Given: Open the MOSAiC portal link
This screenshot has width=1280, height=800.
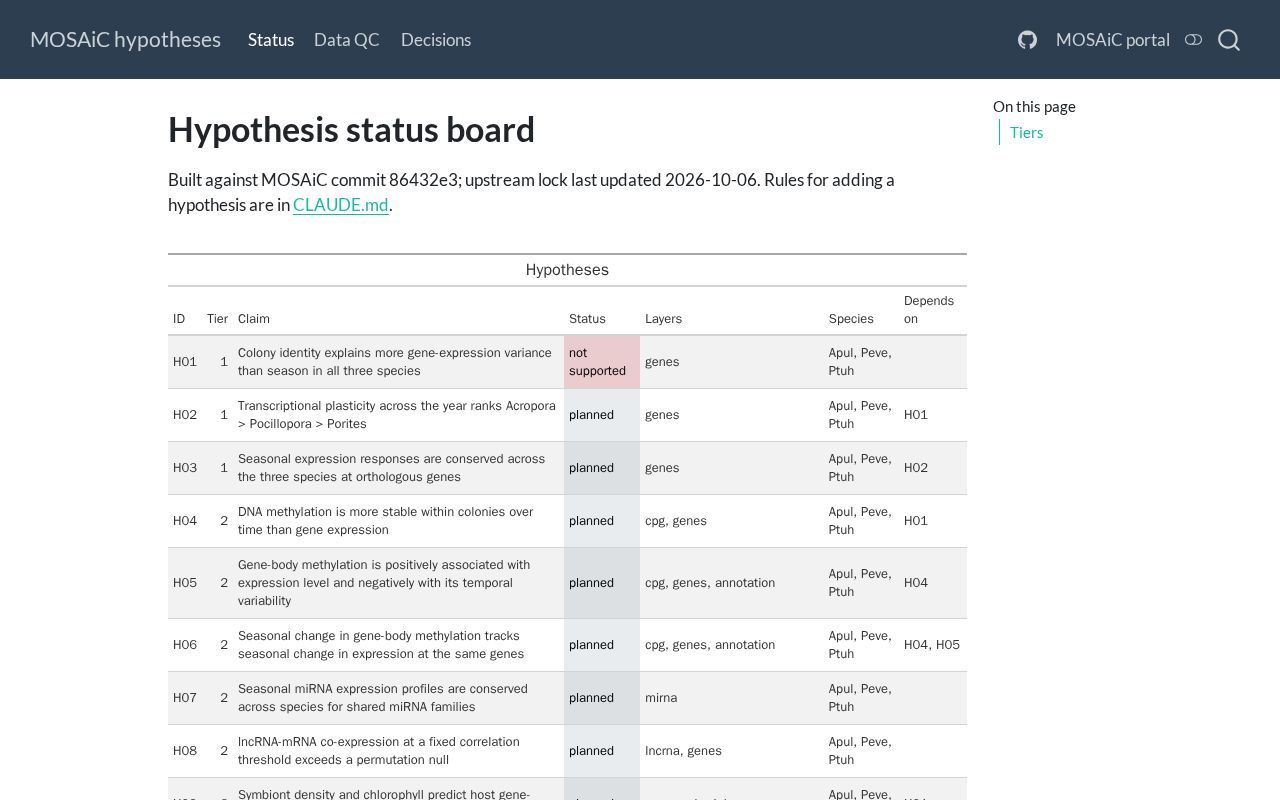Looking at the screenshot, I should 1113,40.
